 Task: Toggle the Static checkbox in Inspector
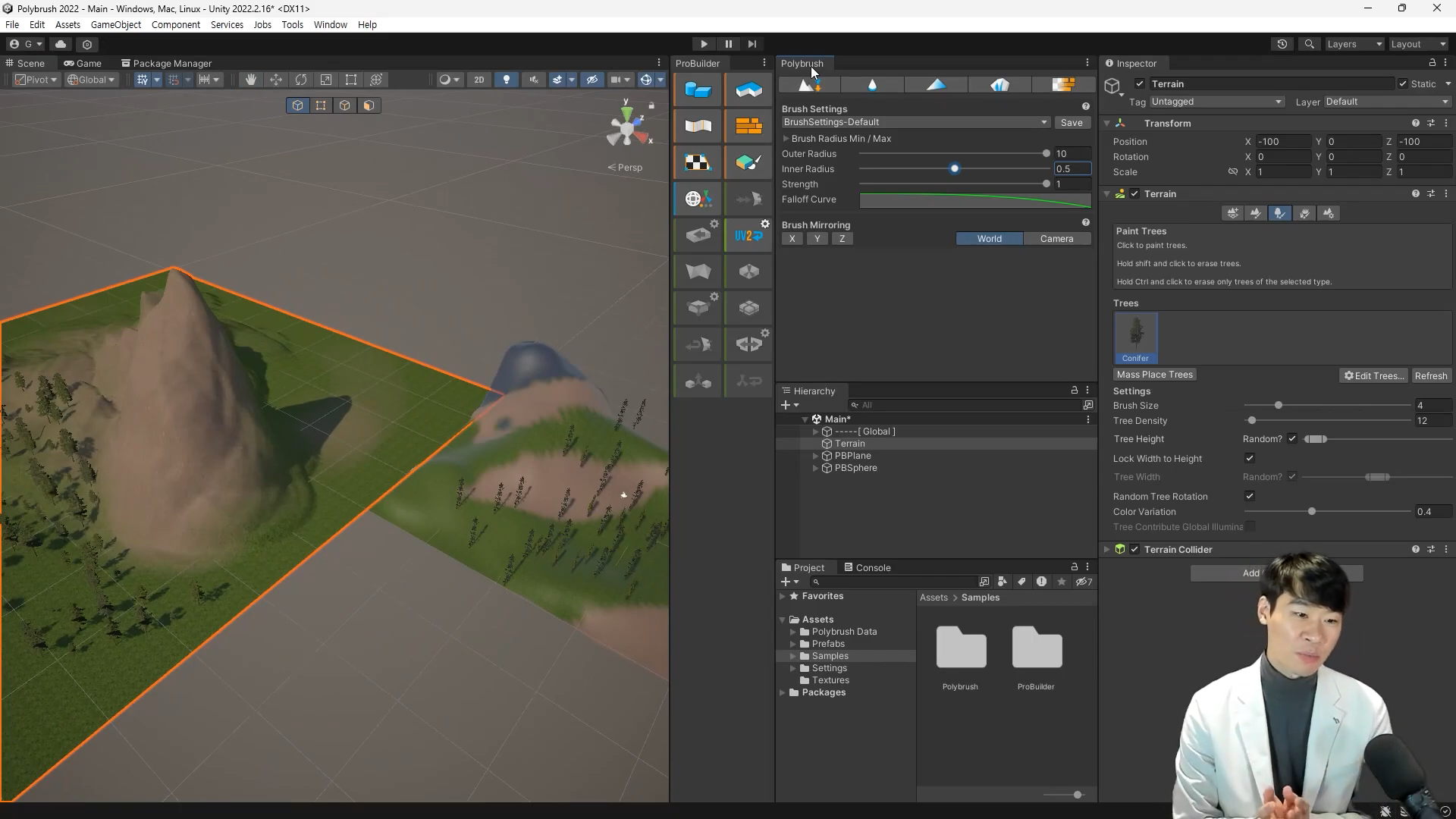pos(1403,84)
